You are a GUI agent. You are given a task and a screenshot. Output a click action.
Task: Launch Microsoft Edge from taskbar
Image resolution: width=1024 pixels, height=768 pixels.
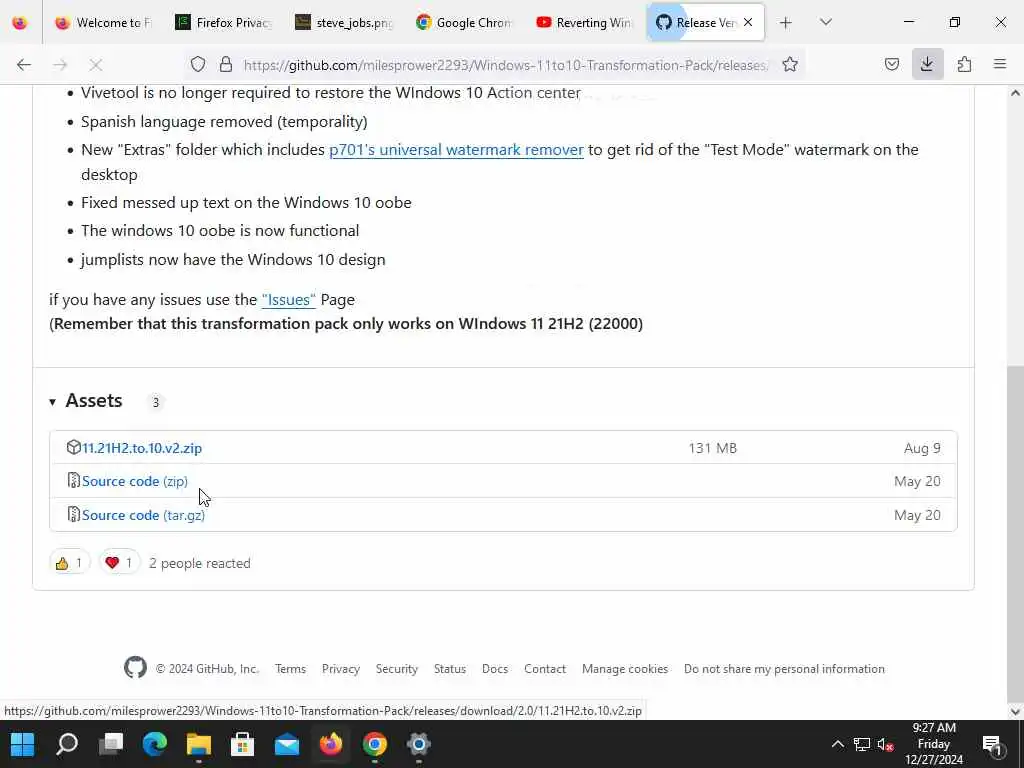coord(155,744)
